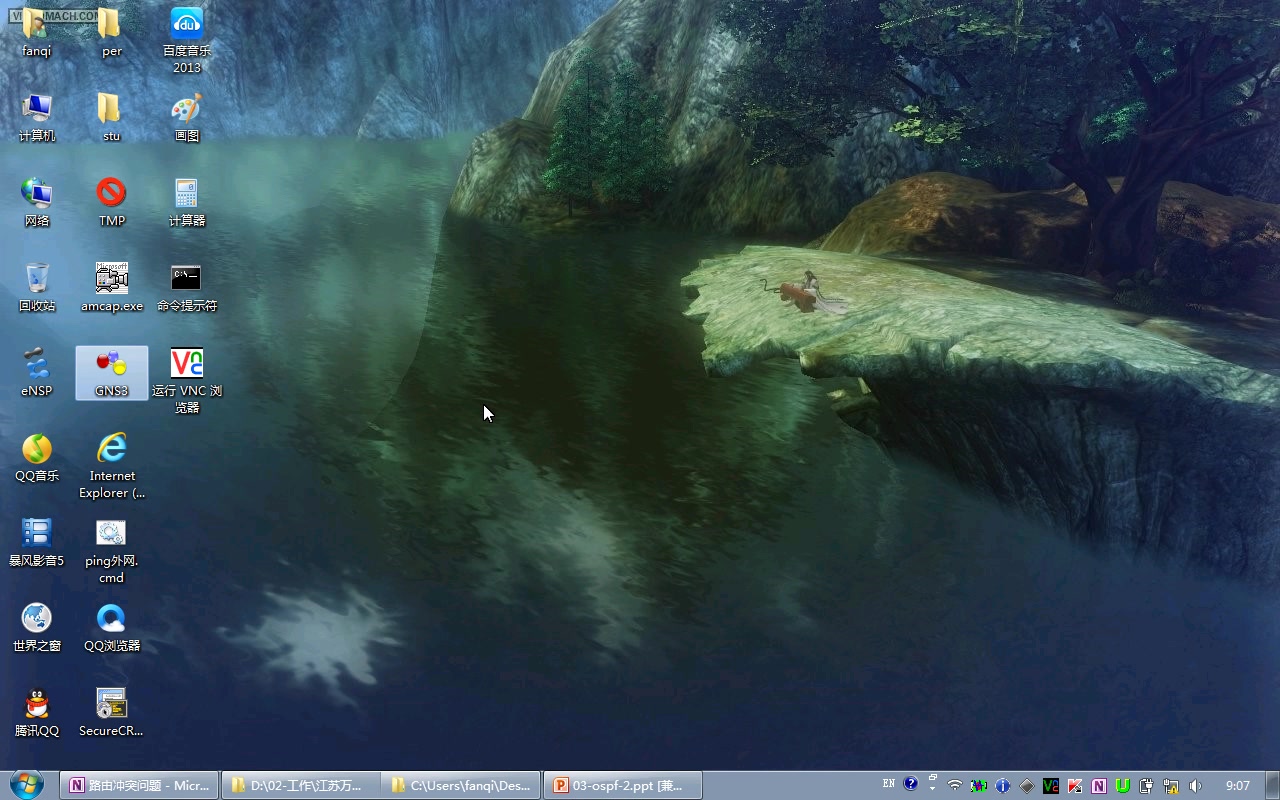Open 计算机 (Computer) desktop icon
The image size is (1280, 800).
(x=37, y=118)
